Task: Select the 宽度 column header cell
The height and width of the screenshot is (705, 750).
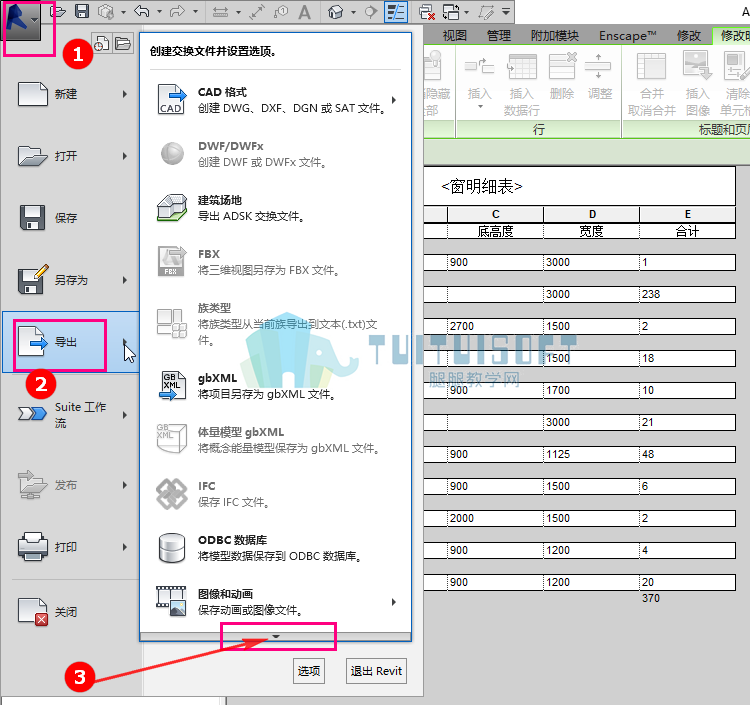Action: coord(591,231)
